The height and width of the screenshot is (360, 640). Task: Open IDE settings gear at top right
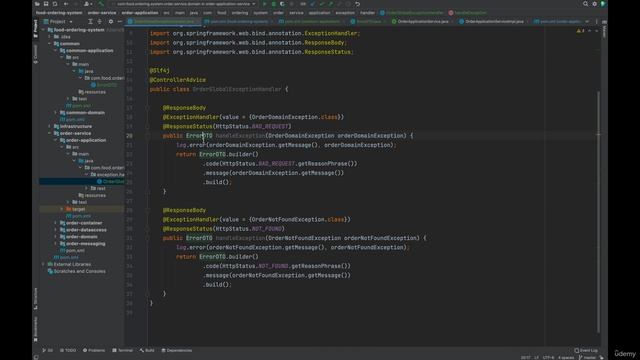pyautogui.click(x=594, y=4)
